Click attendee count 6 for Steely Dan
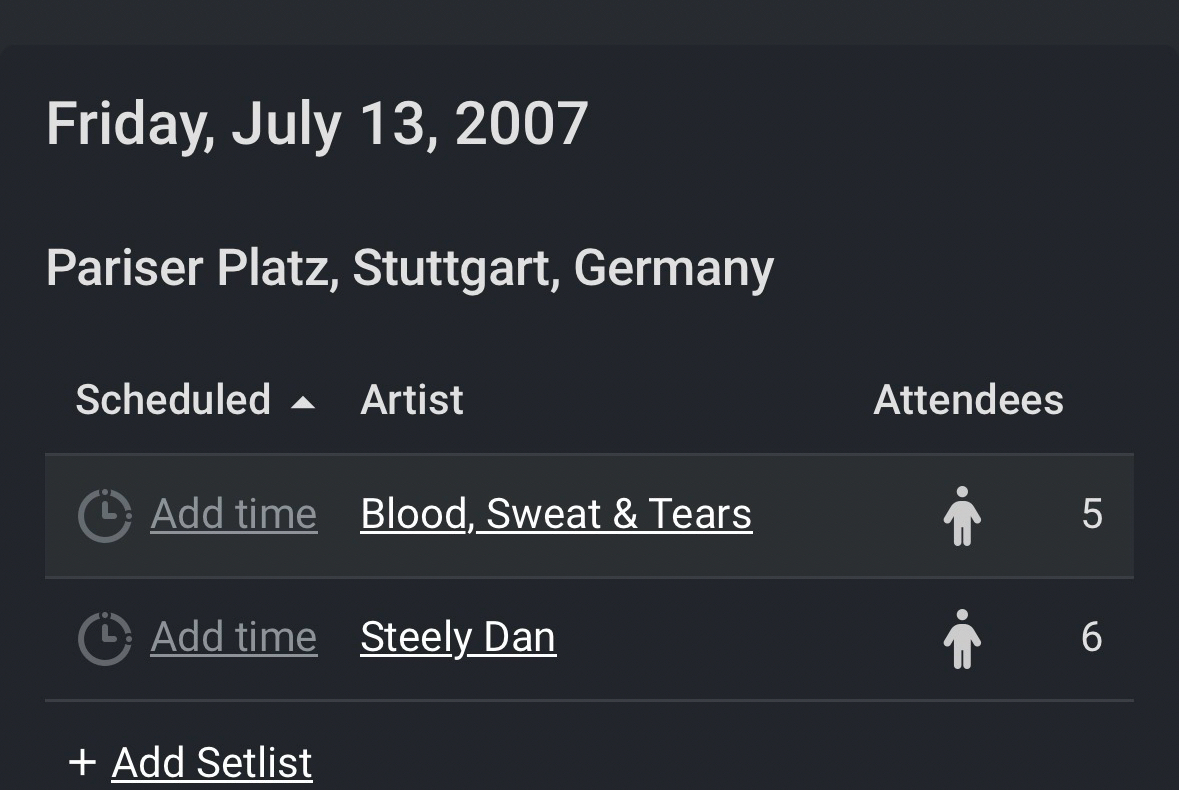1179x790 pixels. tap(1091, 637)
